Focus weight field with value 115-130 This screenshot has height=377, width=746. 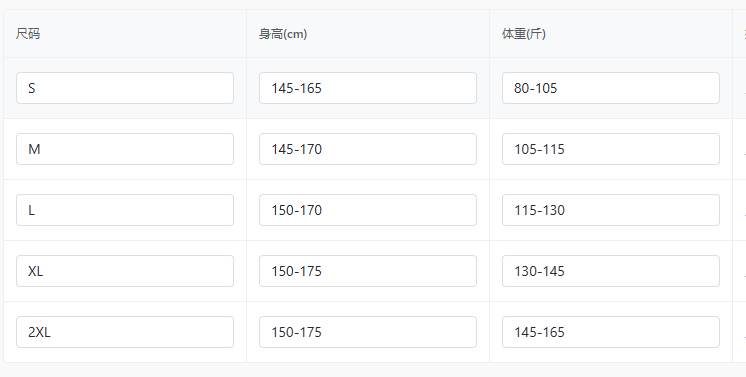click(x=611, y=210)
